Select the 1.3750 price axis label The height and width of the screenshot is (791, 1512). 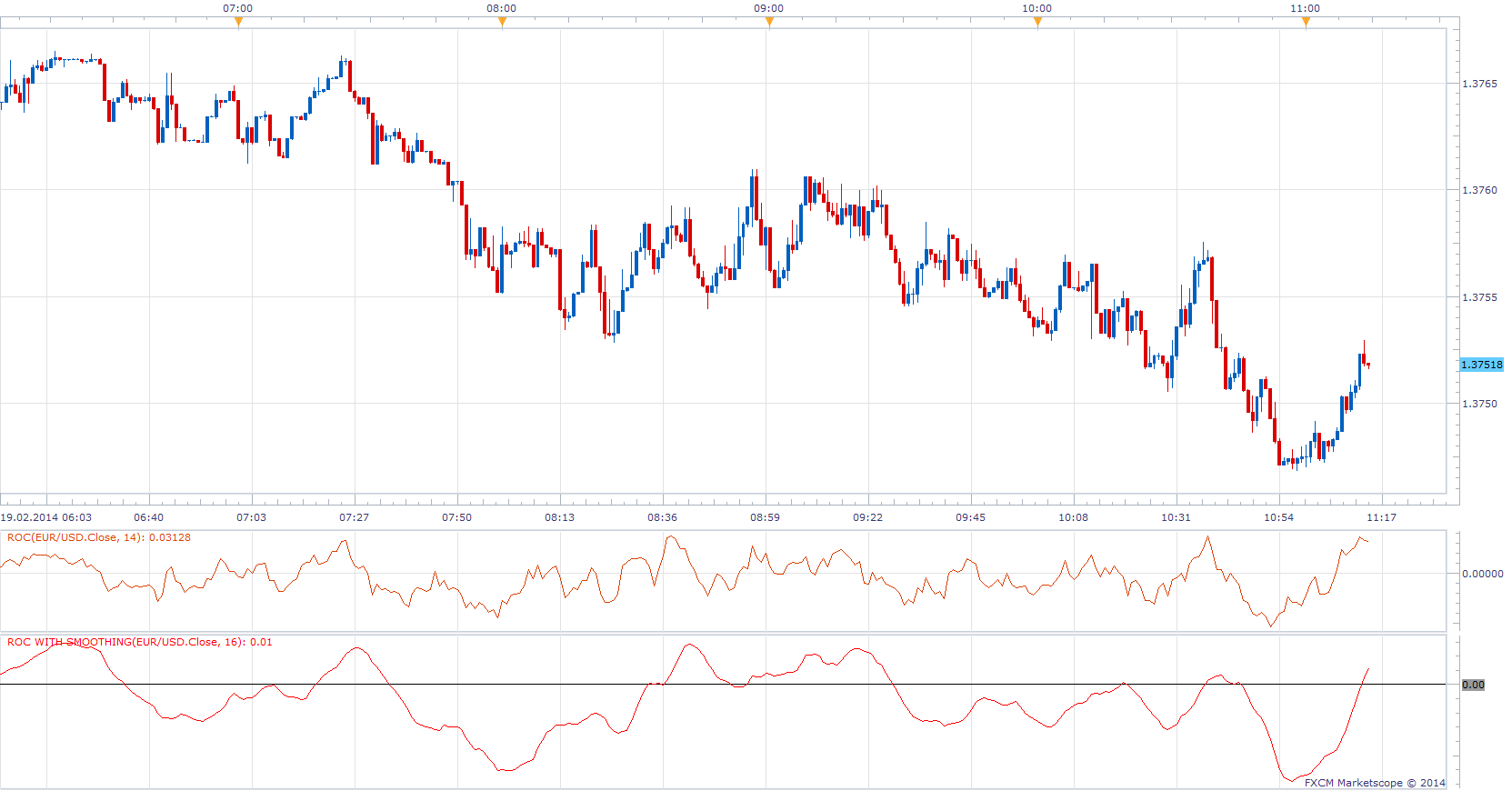[1479, 404]
